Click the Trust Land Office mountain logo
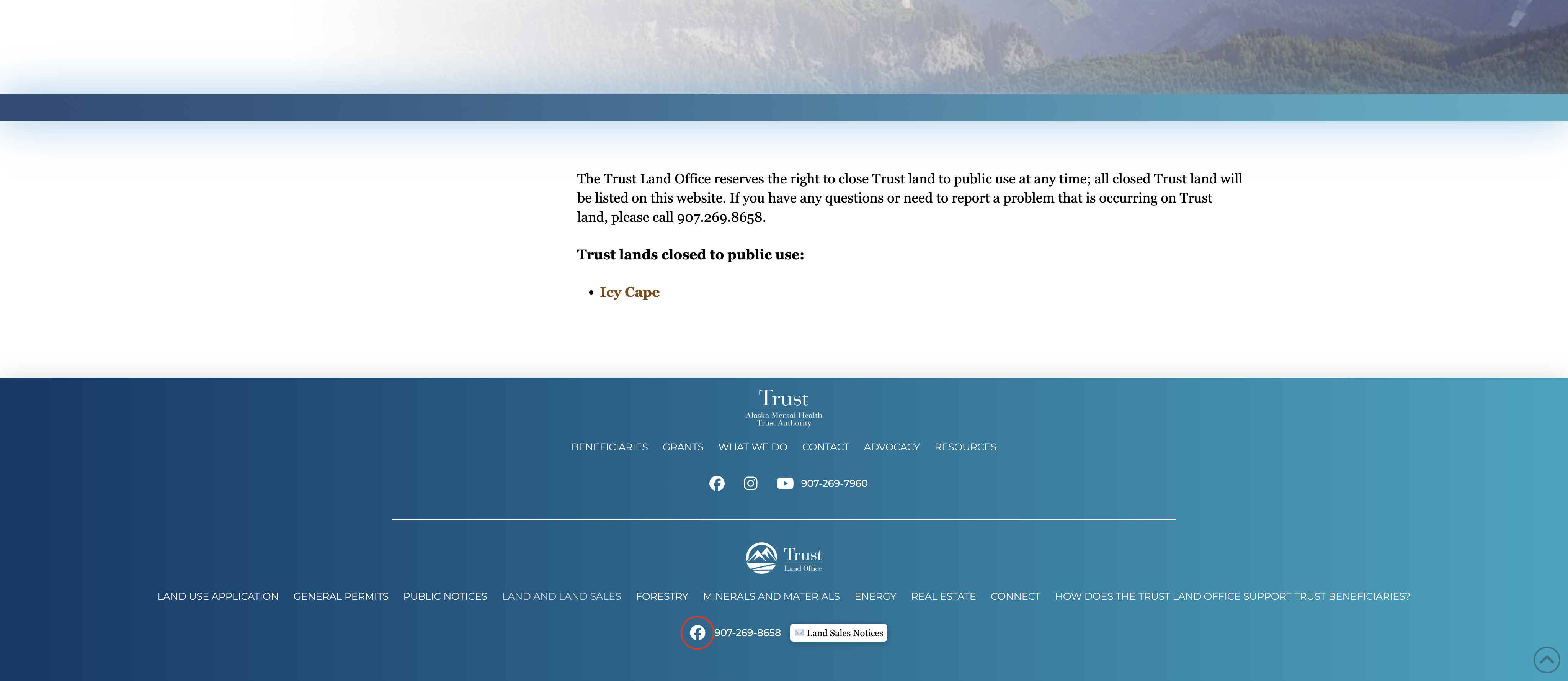 [783, 558]
